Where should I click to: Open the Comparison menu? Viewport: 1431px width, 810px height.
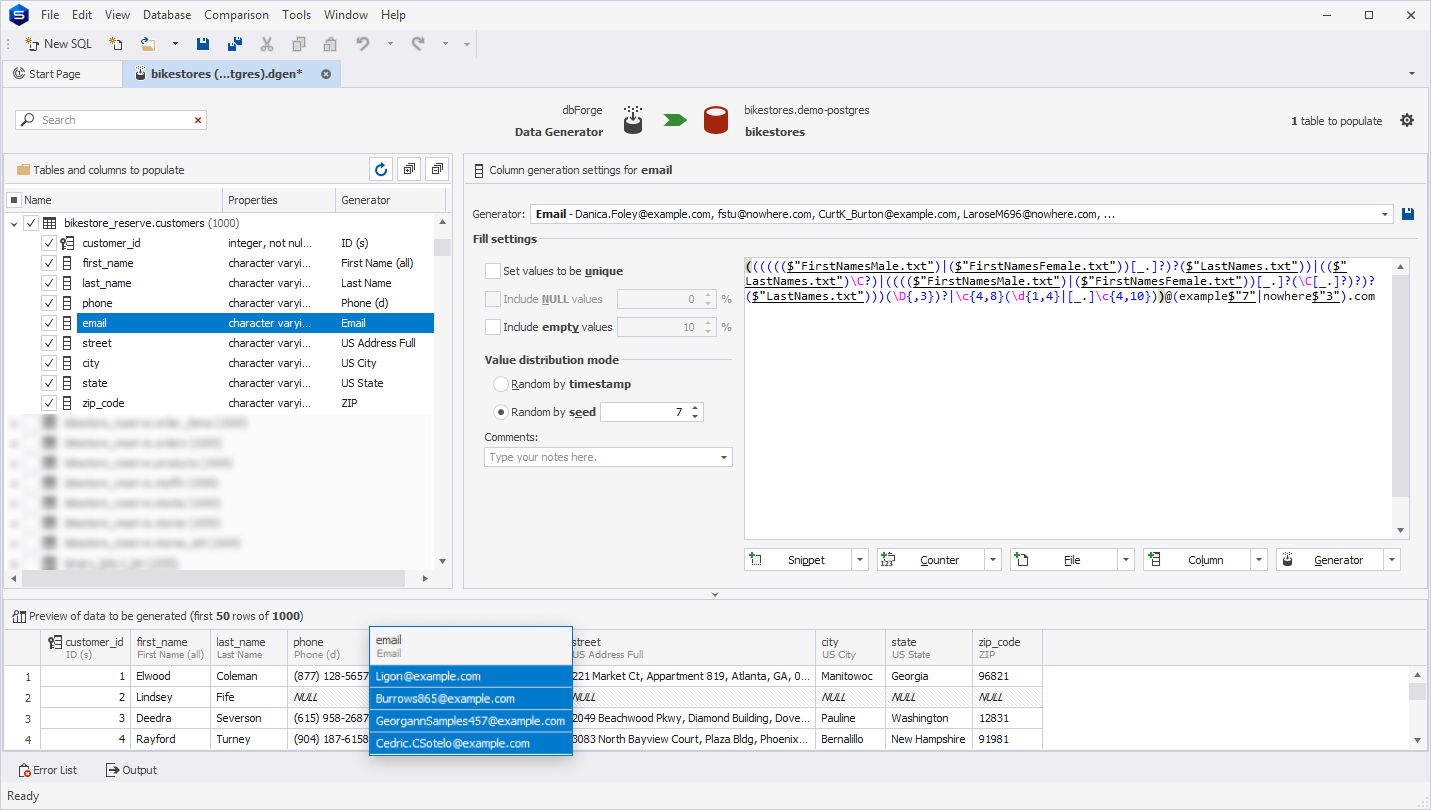[x=236, y=15]
